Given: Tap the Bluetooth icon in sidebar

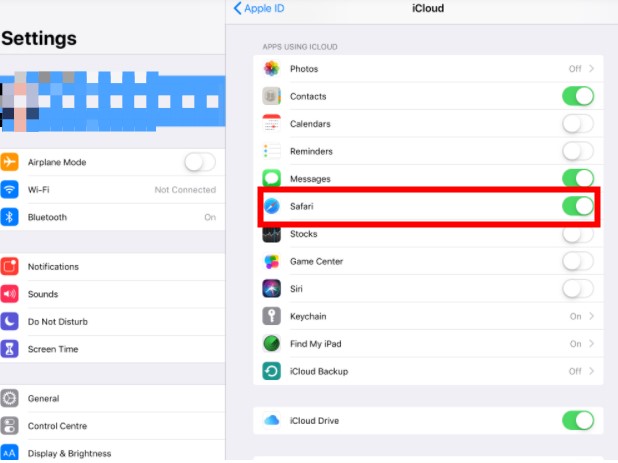Looking at the screenshot, I should 11,217.
